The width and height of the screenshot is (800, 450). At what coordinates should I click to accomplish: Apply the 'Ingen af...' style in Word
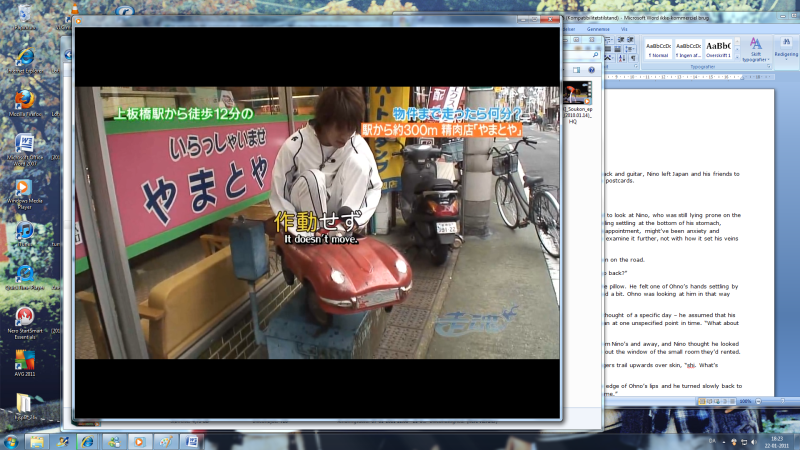coord(688,49)
